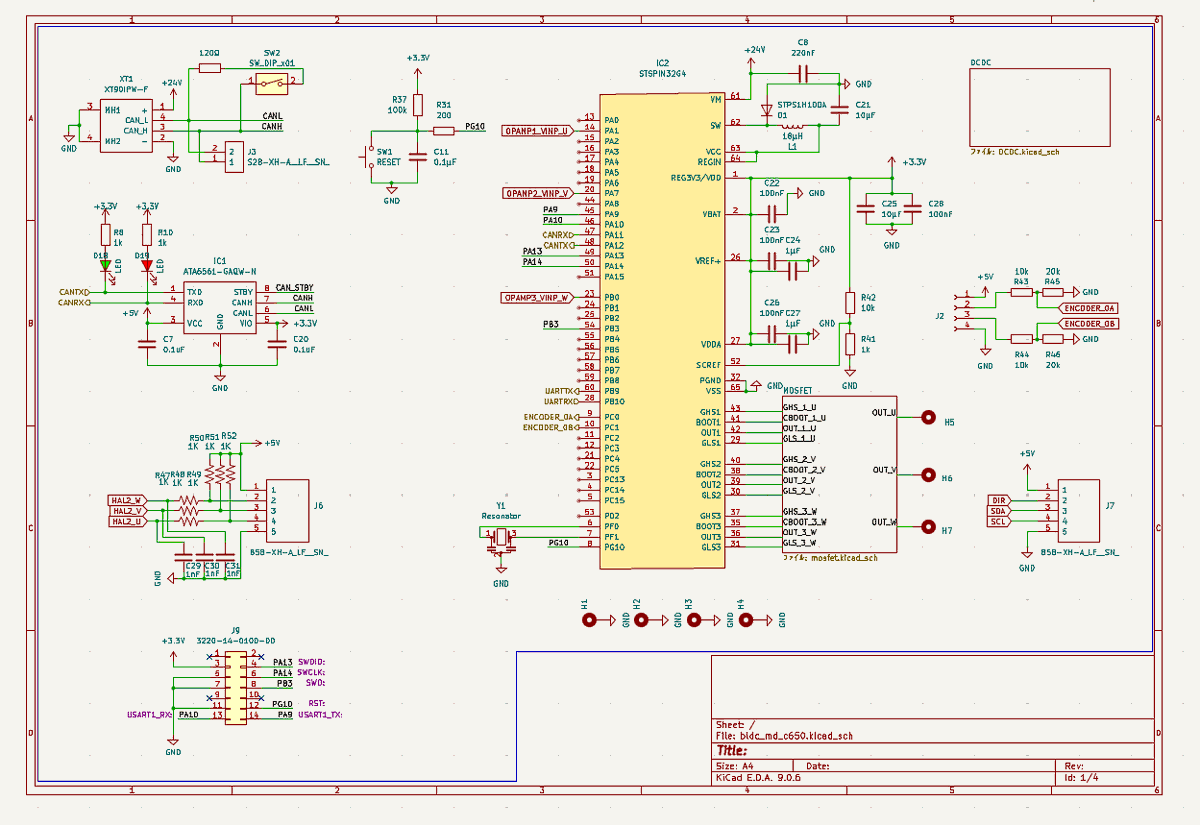Select capacitor C28 100nF

pos(912,209)
